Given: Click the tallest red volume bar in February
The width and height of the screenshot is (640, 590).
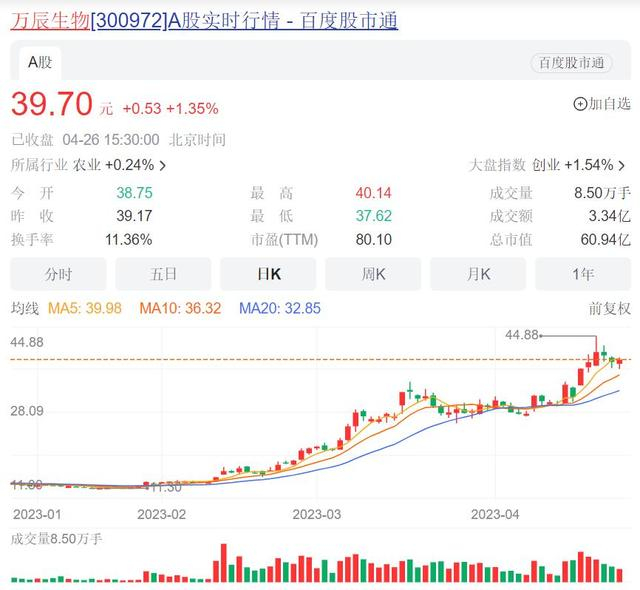Looking at the screenshot, I should (223, 563).
